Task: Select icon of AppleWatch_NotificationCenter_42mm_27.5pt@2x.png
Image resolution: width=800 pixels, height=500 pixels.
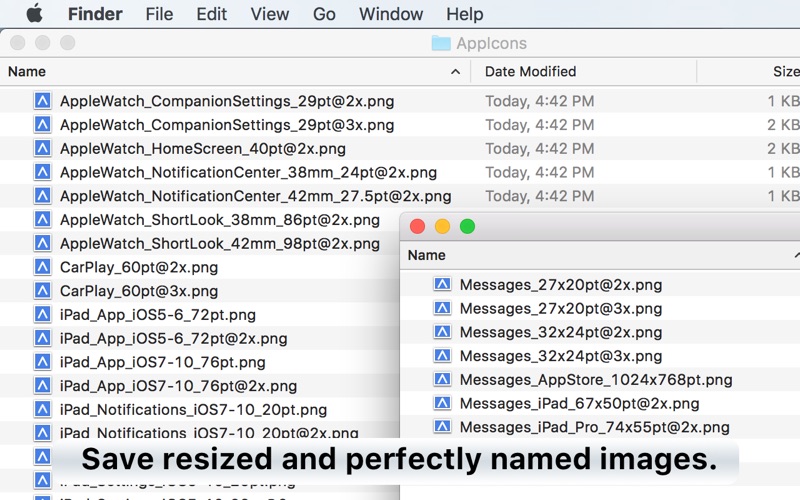Action: coord(42,195)
